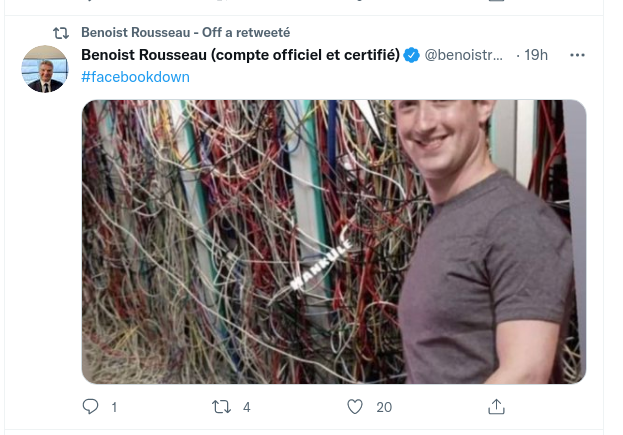The width and height of the screenshot is (623, 435).
Task: Retweet the #facebookdown tweet
Action: point(223,407)
